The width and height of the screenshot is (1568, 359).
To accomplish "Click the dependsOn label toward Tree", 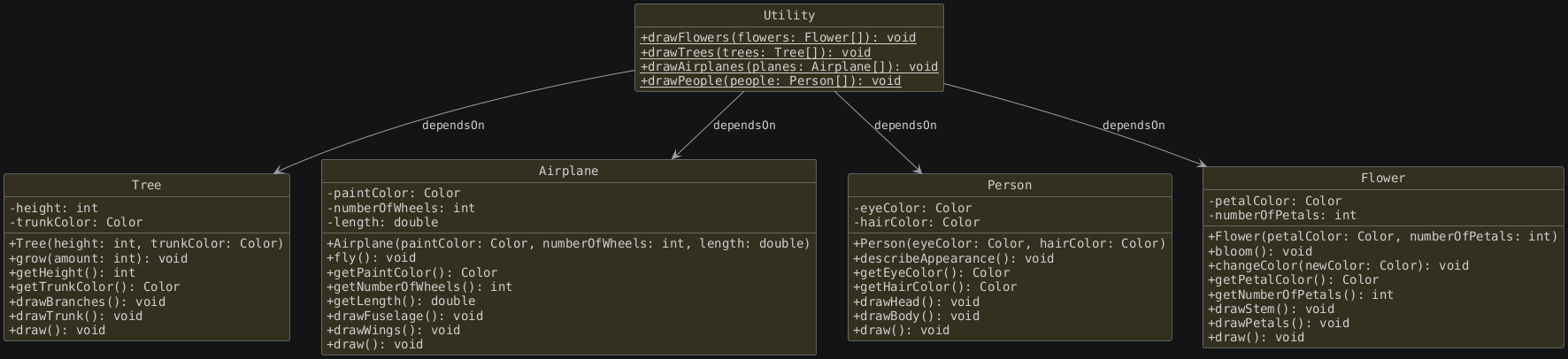I will click(453, 126).
